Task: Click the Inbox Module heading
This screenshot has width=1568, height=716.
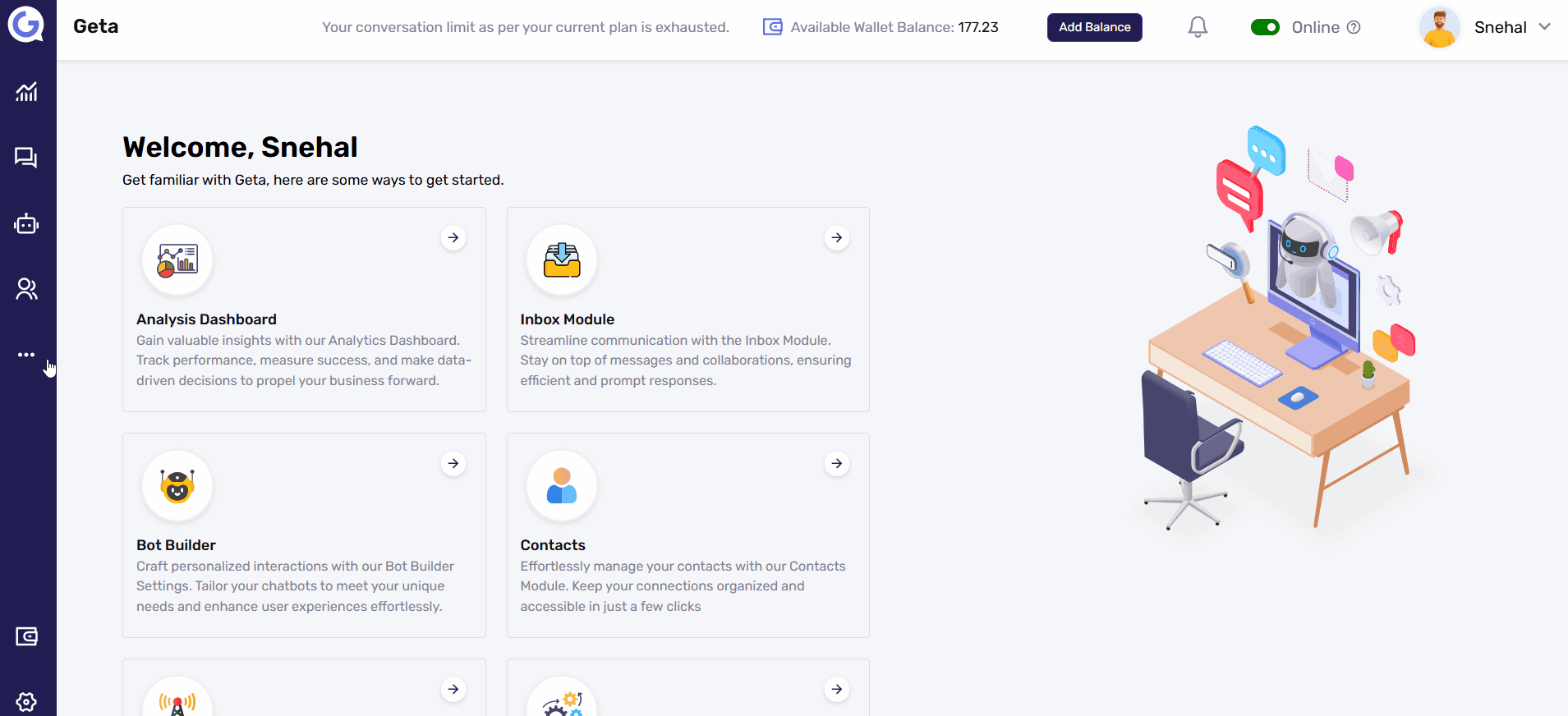Action: (x=567, y=319)
